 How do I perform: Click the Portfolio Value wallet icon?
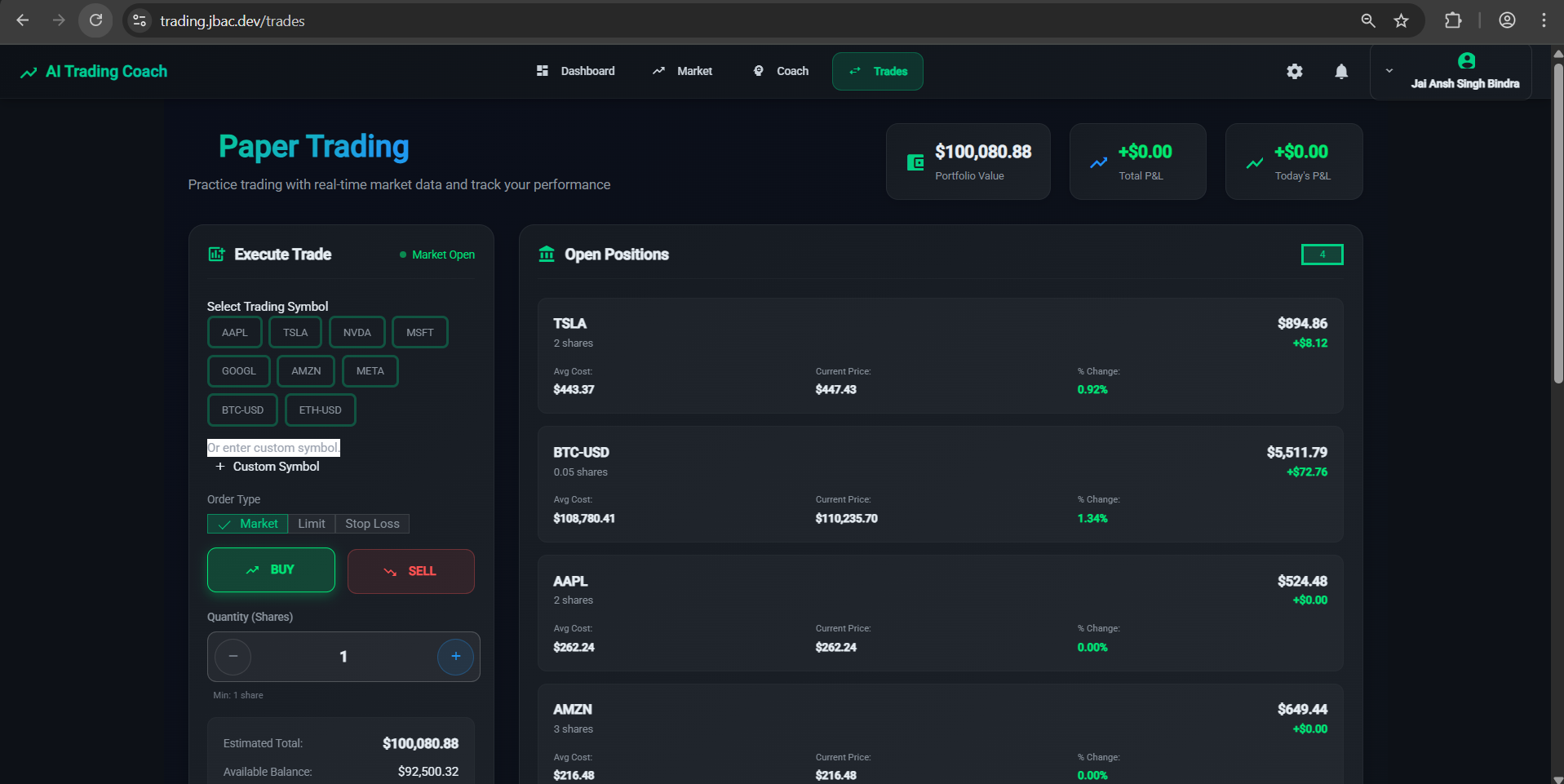click(915, 162)
